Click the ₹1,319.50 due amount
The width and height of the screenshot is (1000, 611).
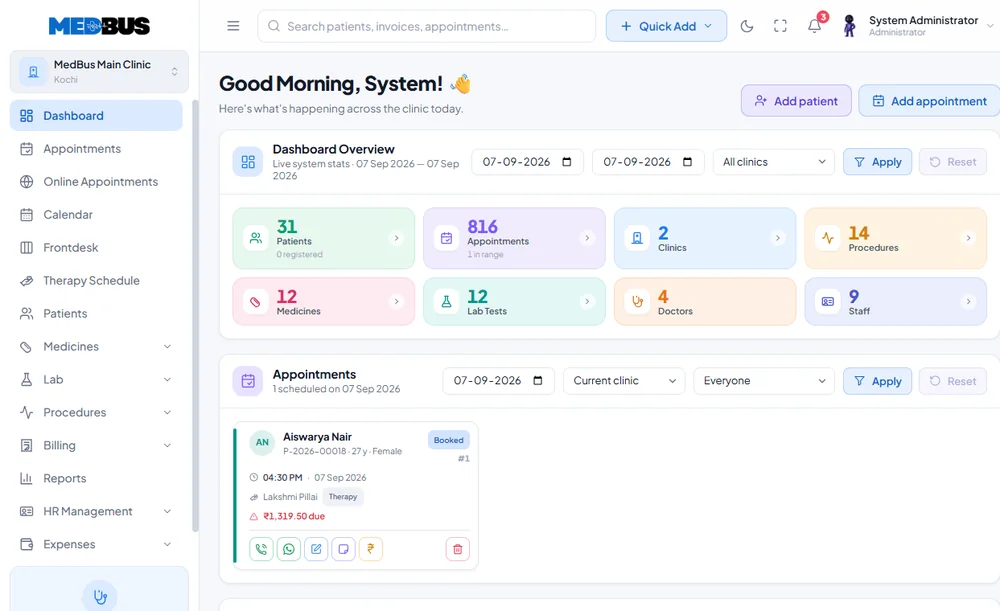pos(294,517)
